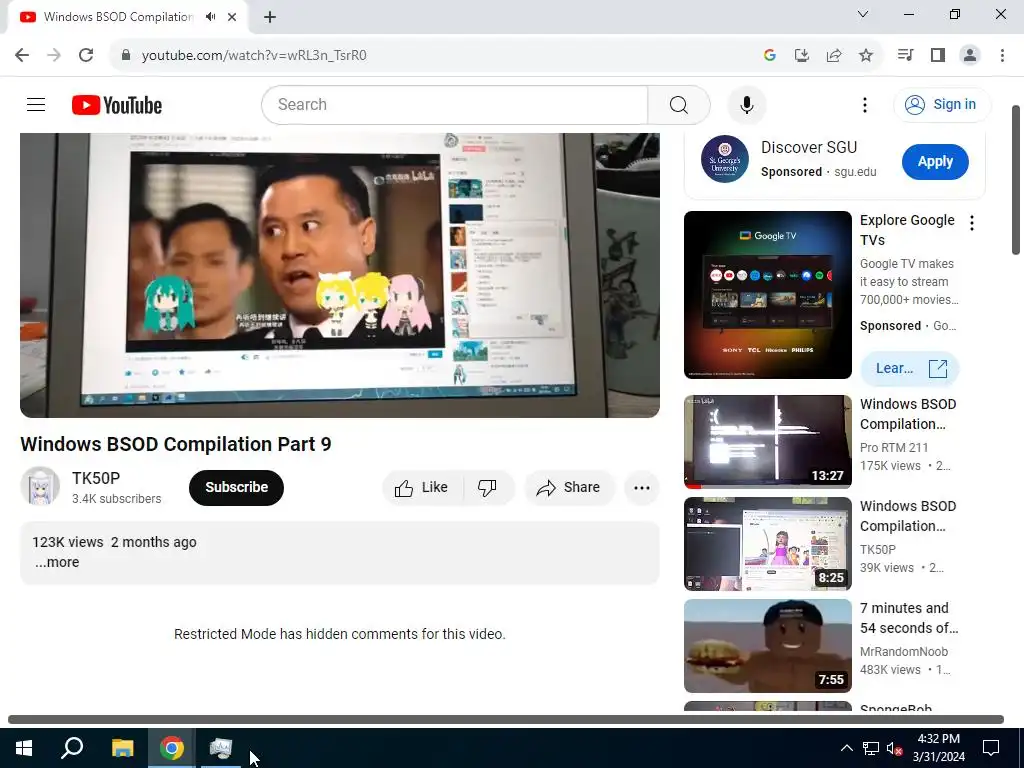This screenshot has height=768, width=1024.
Task: Reload the current page
Action: click(86, 55)
